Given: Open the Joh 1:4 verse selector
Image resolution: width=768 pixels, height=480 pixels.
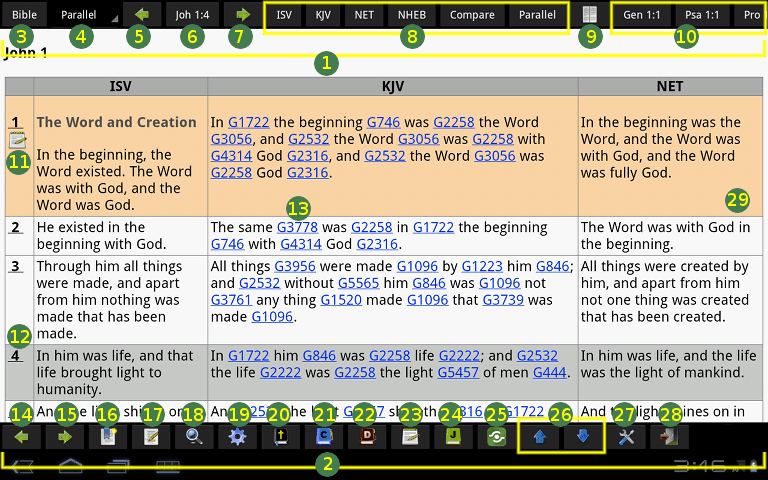Looking at the screenshot, I should pos(192,15).
